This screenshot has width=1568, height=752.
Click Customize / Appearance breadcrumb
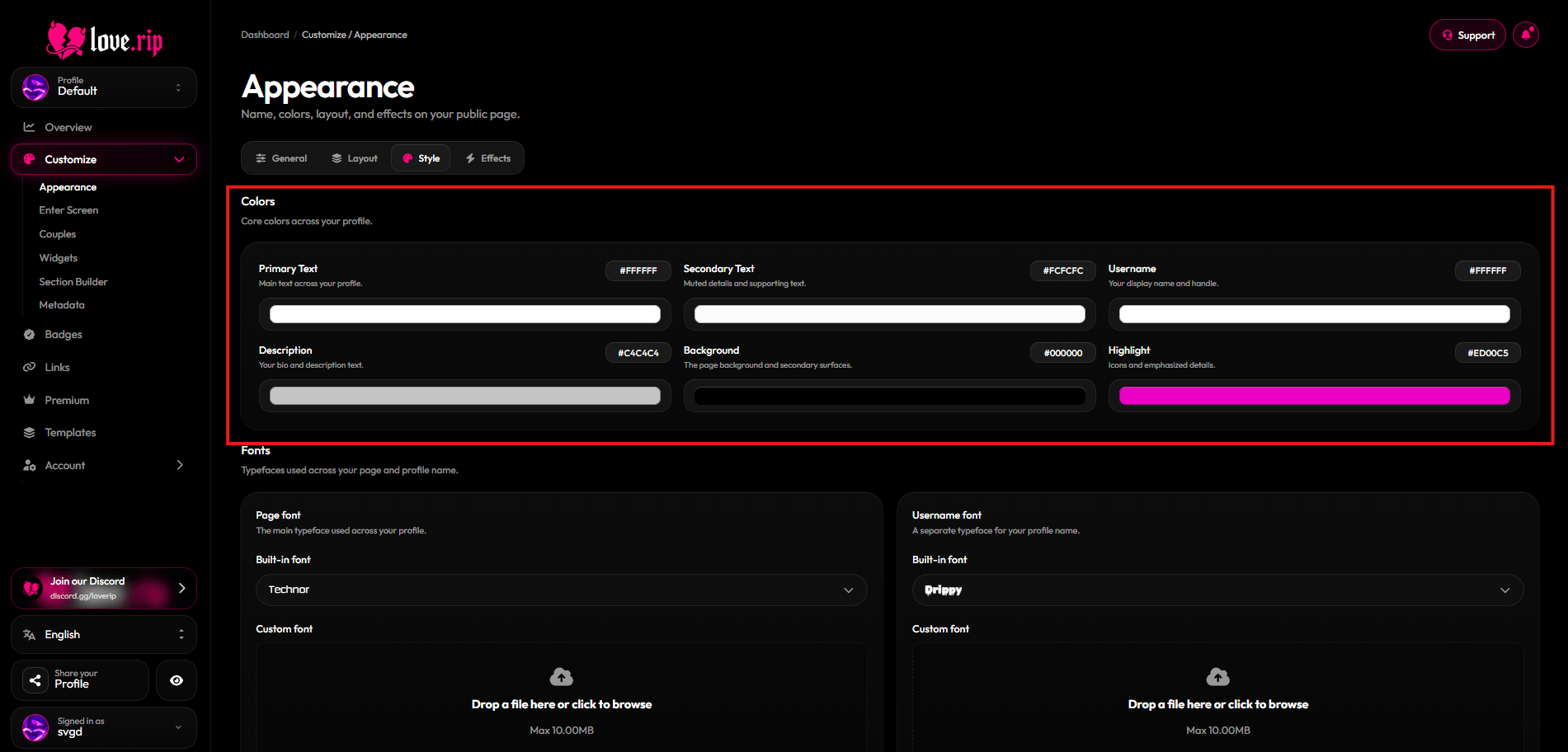(354, 35)
